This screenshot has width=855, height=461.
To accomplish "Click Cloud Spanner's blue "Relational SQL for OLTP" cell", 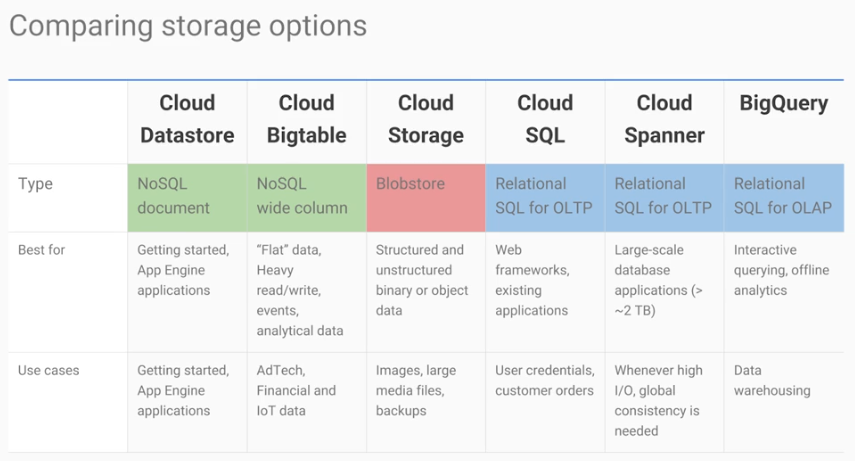I will point(664,196).
